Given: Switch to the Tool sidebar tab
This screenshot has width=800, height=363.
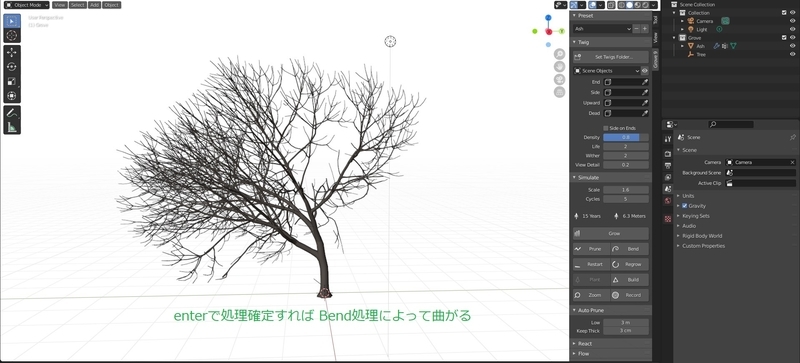Looking at the screenshot, I should [x=656, y=19].
